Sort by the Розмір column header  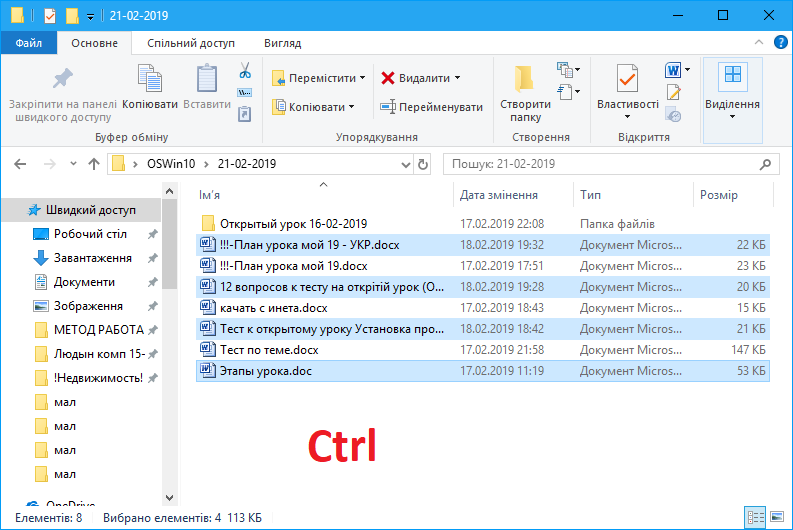pyautogui.click(x=733, y=195)
